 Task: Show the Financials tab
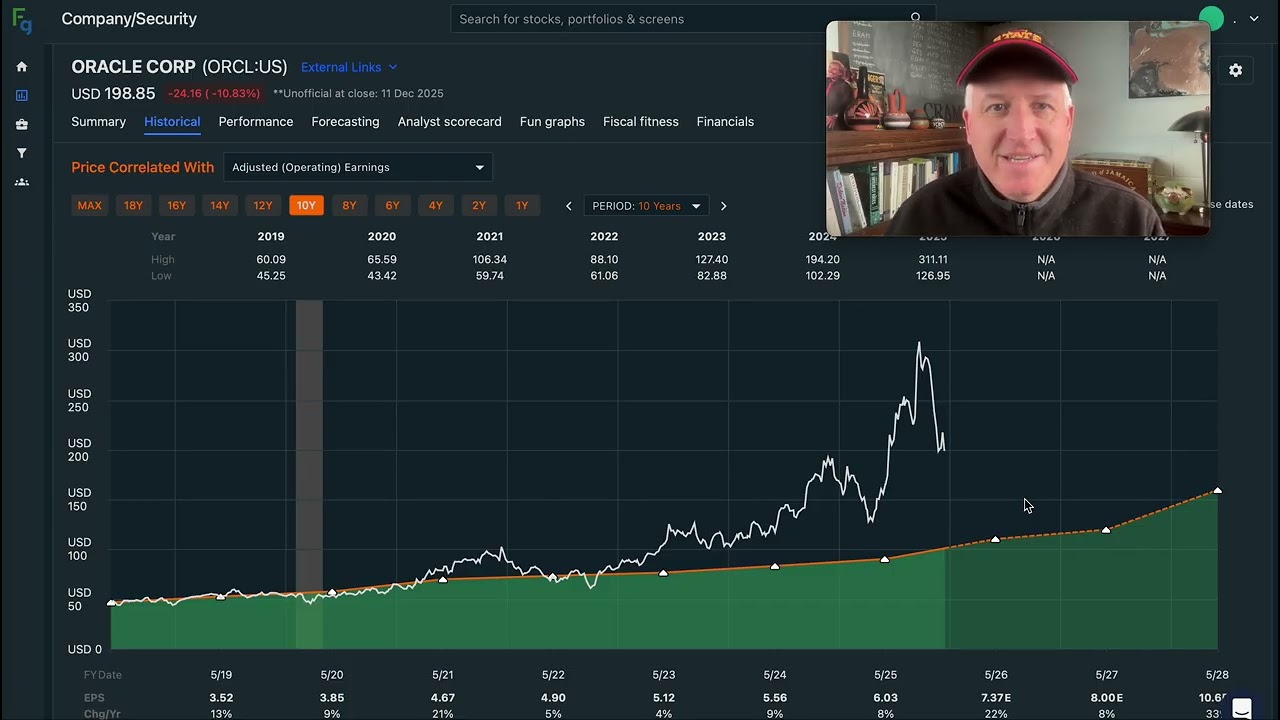pos(725,122)
